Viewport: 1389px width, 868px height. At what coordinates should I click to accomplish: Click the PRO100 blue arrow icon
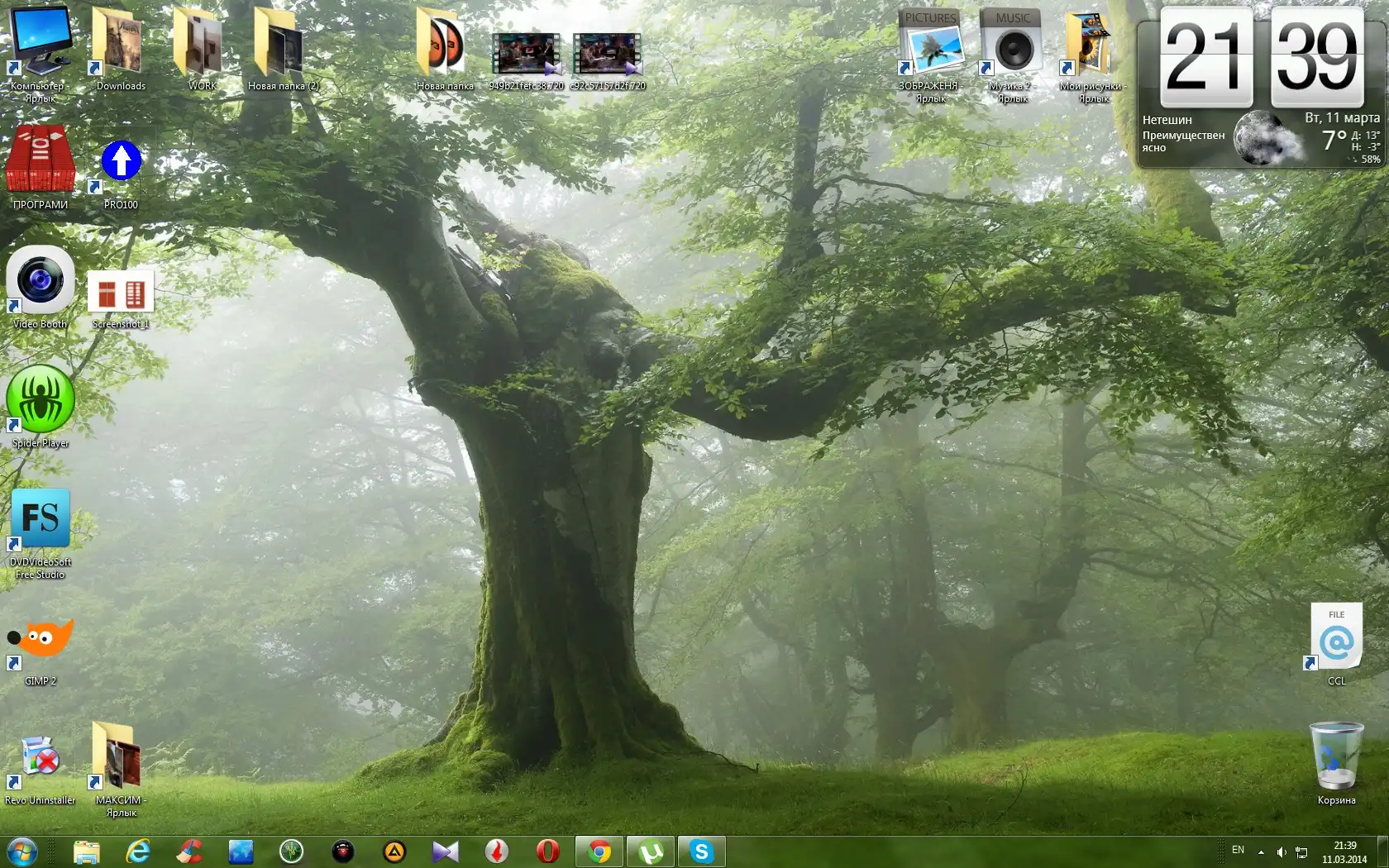click(121, 163)
